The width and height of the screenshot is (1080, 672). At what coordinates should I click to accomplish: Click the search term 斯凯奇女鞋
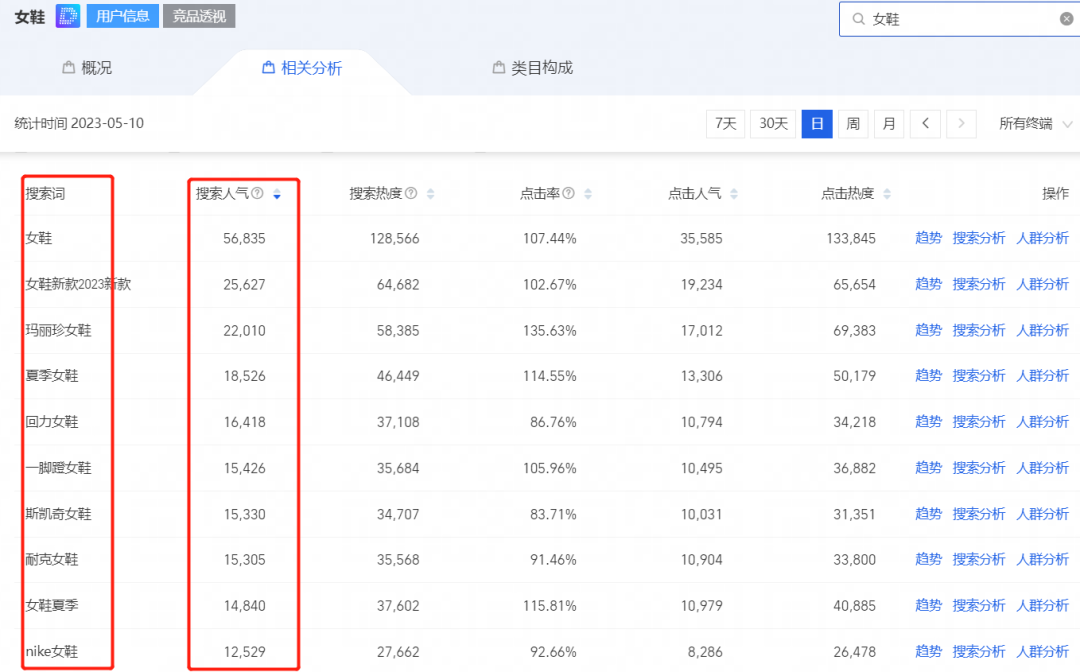pyautogui.click(x=58, y=514)
